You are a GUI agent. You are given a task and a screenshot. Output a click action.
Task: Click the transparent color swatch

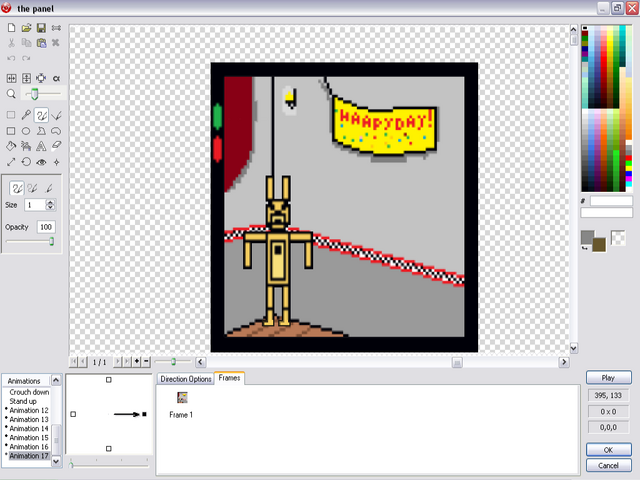click(x=618, y=238)
